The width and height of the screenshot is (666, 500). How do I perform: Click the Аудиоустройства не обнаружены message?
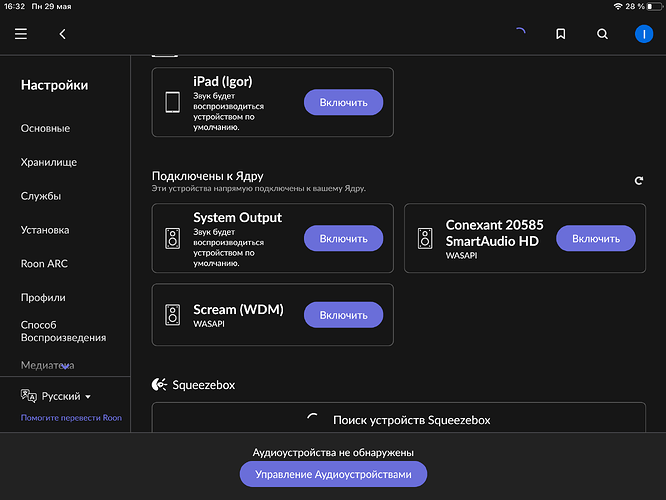pos(333,452)
